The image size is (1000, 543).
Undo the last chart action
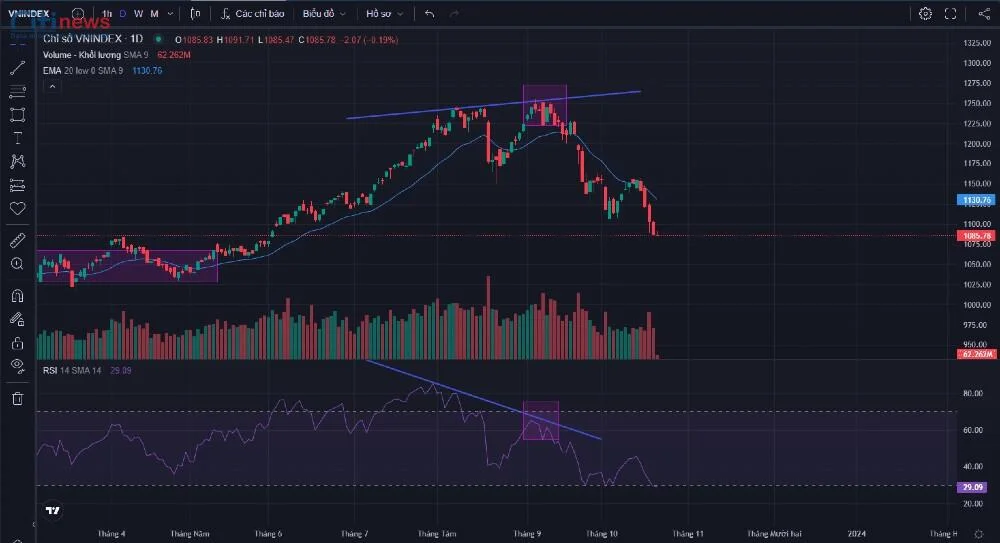(430, 13)
